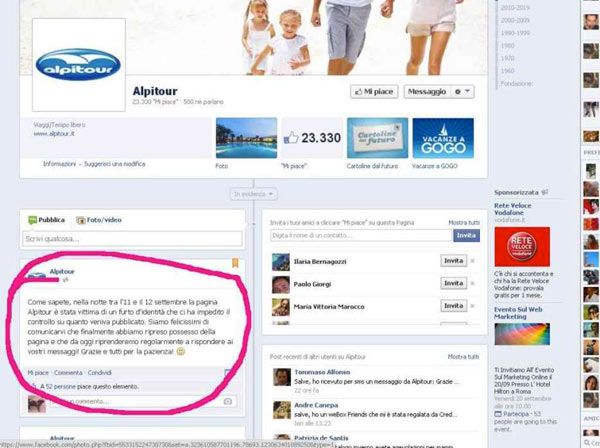Invite Maria Vittoria Marocco to like the page
600x448 pixels.
(x=454, y=306)
